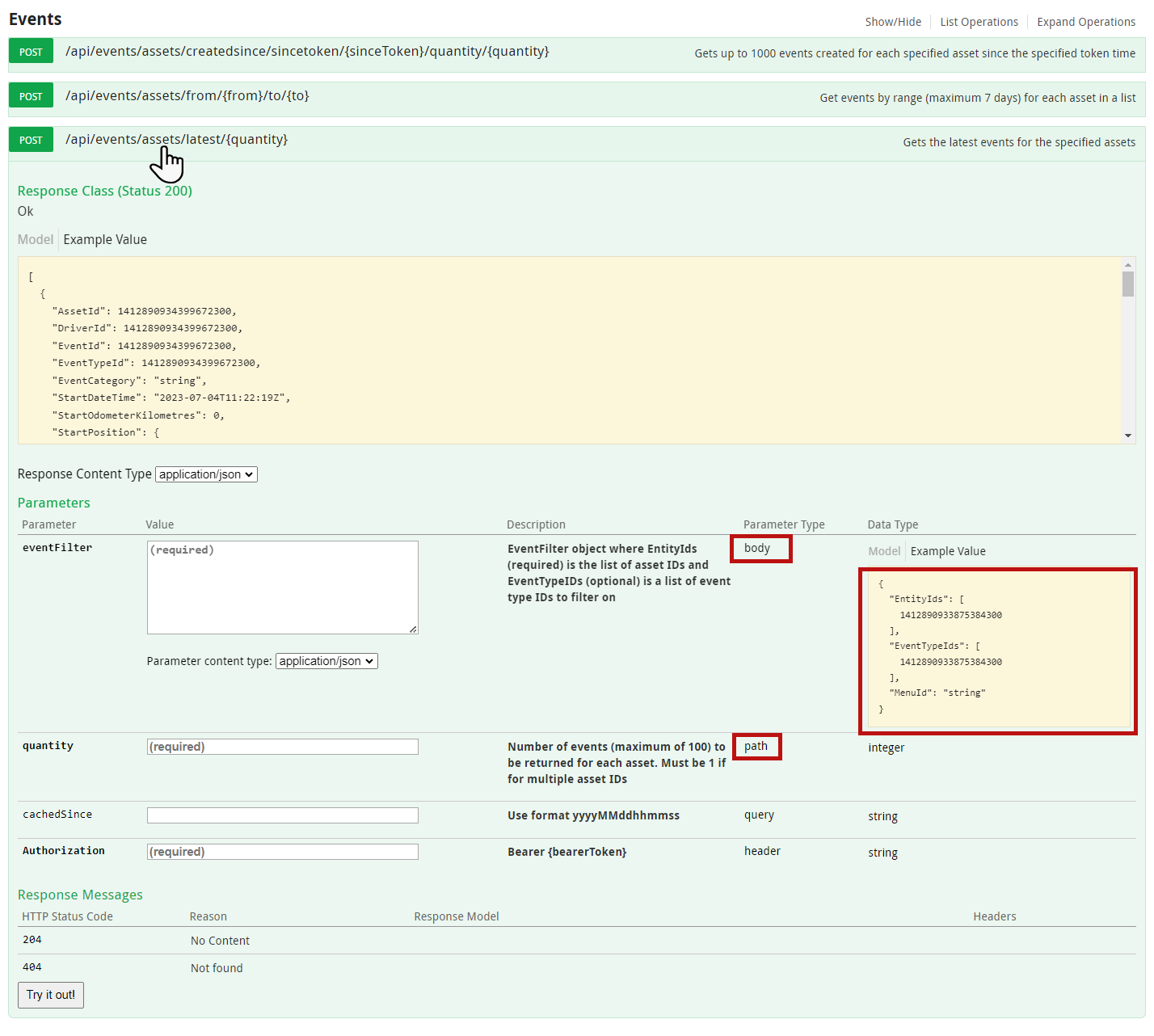Click eventFilter example JSON to fill value
Image resolution: width=1154 pixels, height=1036 pixels.
tap(999, 651)
